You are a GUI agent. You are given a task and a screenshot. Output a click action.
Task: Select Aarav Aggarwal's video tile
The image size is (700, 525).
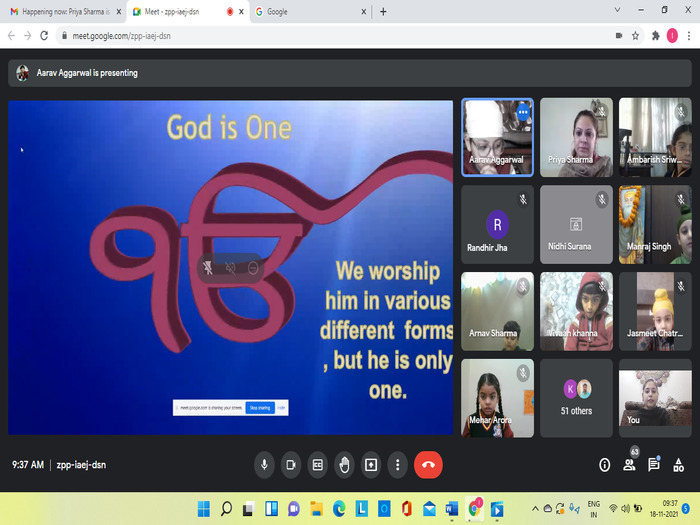497,138
